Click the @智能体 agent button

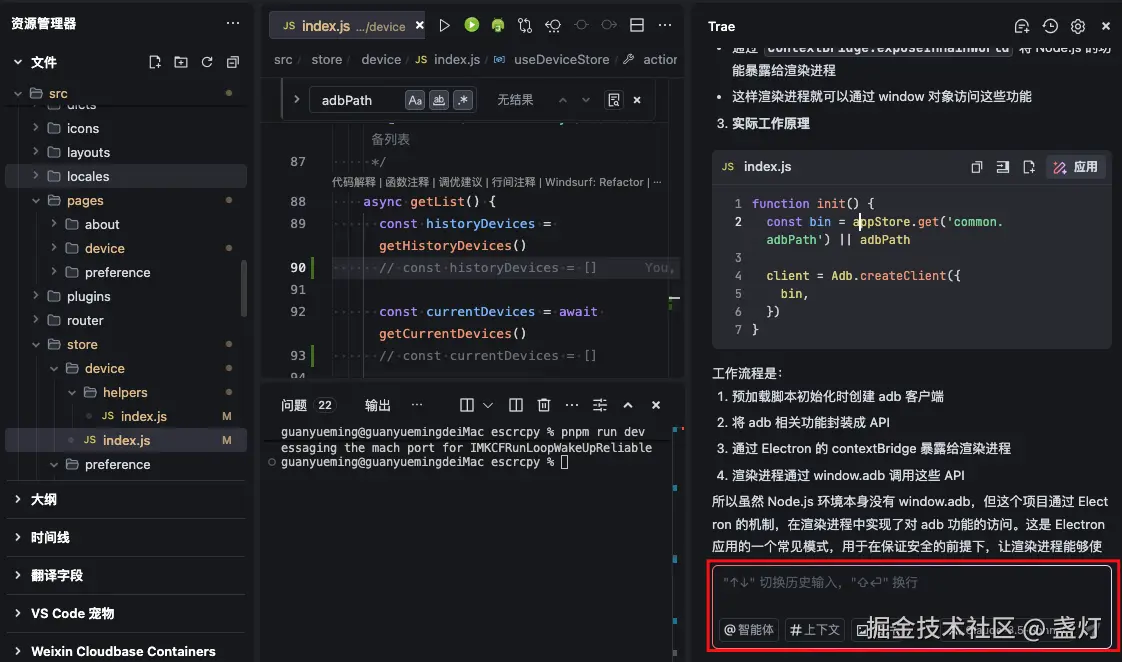[749, 630]
